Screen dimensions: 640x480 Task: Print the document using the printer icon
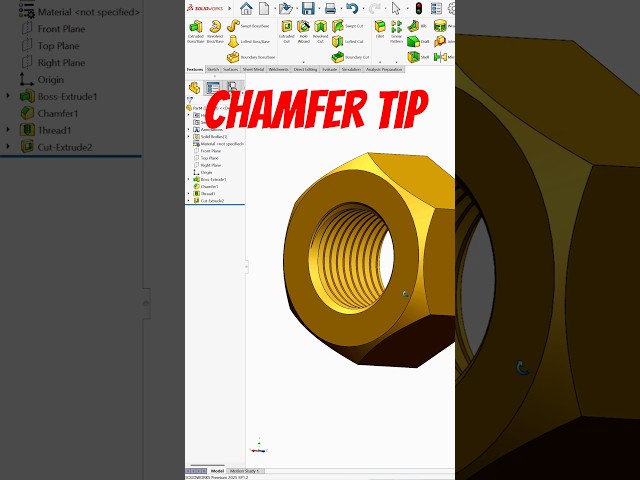click(x=330, y=8)
